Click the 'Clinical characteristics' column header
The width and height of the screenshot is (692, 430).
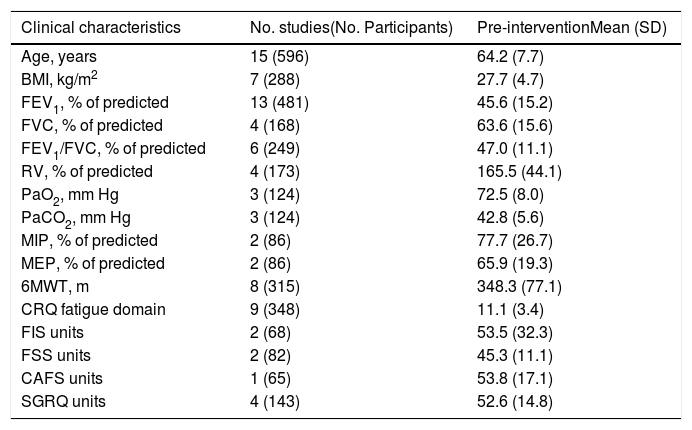101,26
